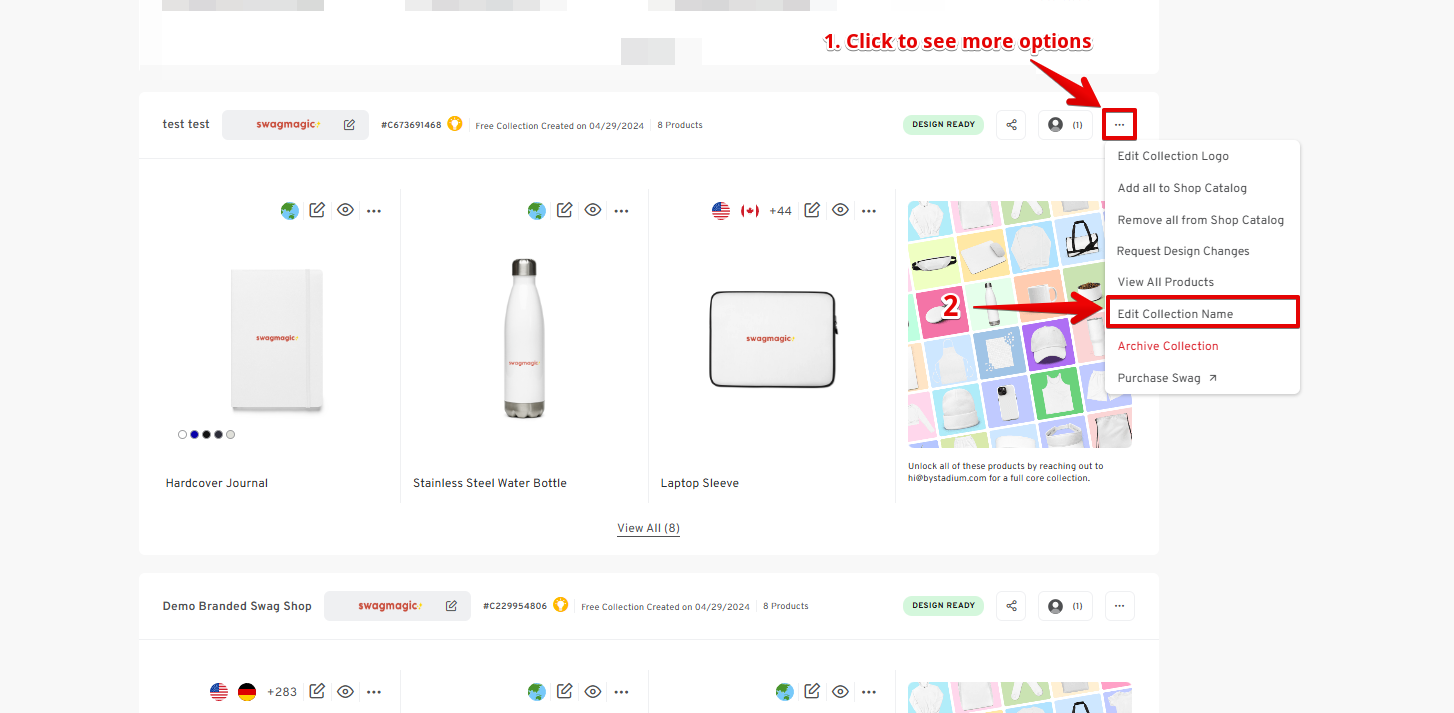Click edit pencil on the +283 product card
The height and width of the screenshot is (713, 1454).
coord(317,692)
